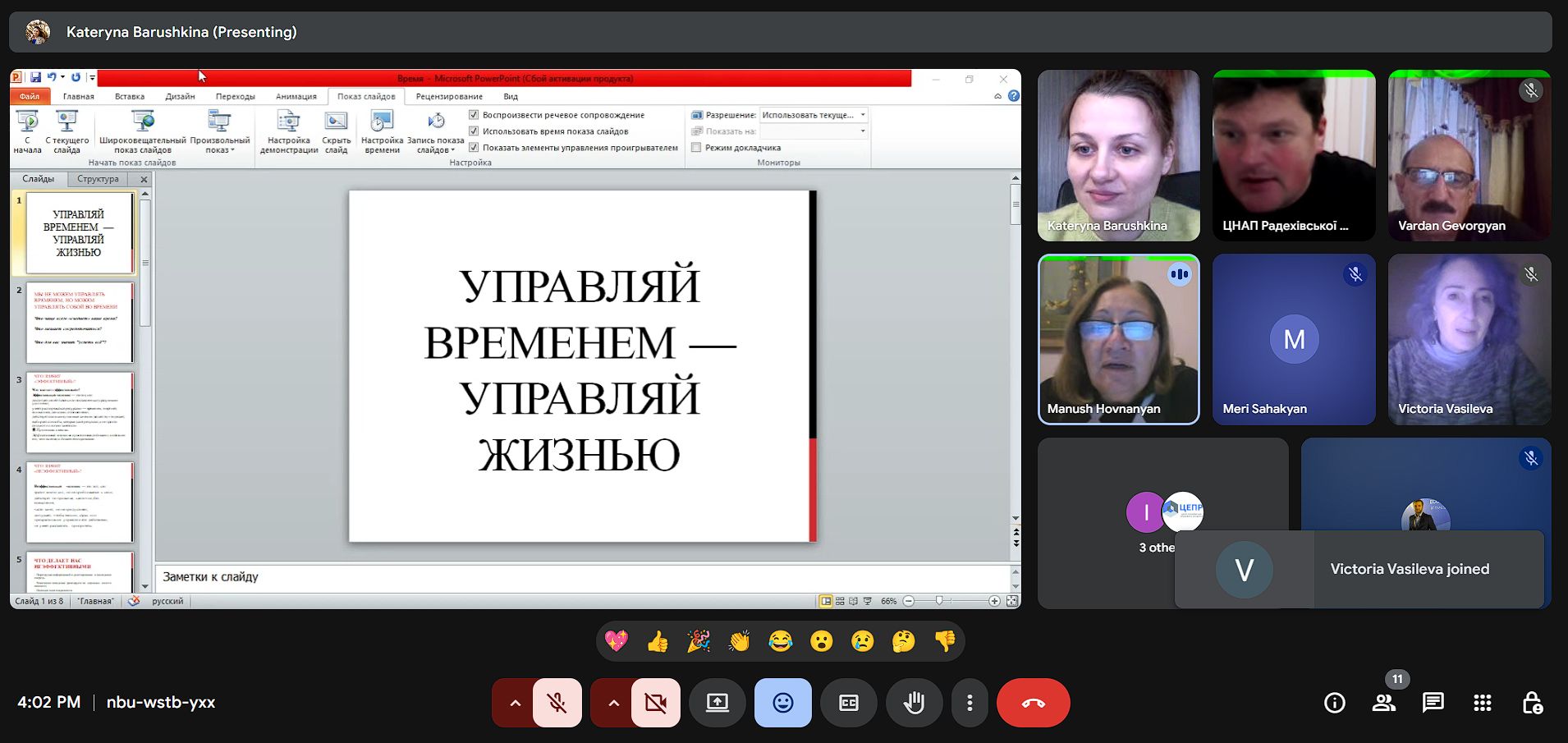Toggle the emoji reactions bar
The width and height of the screenshot is (1568, 743).
[x=782, y=703]
